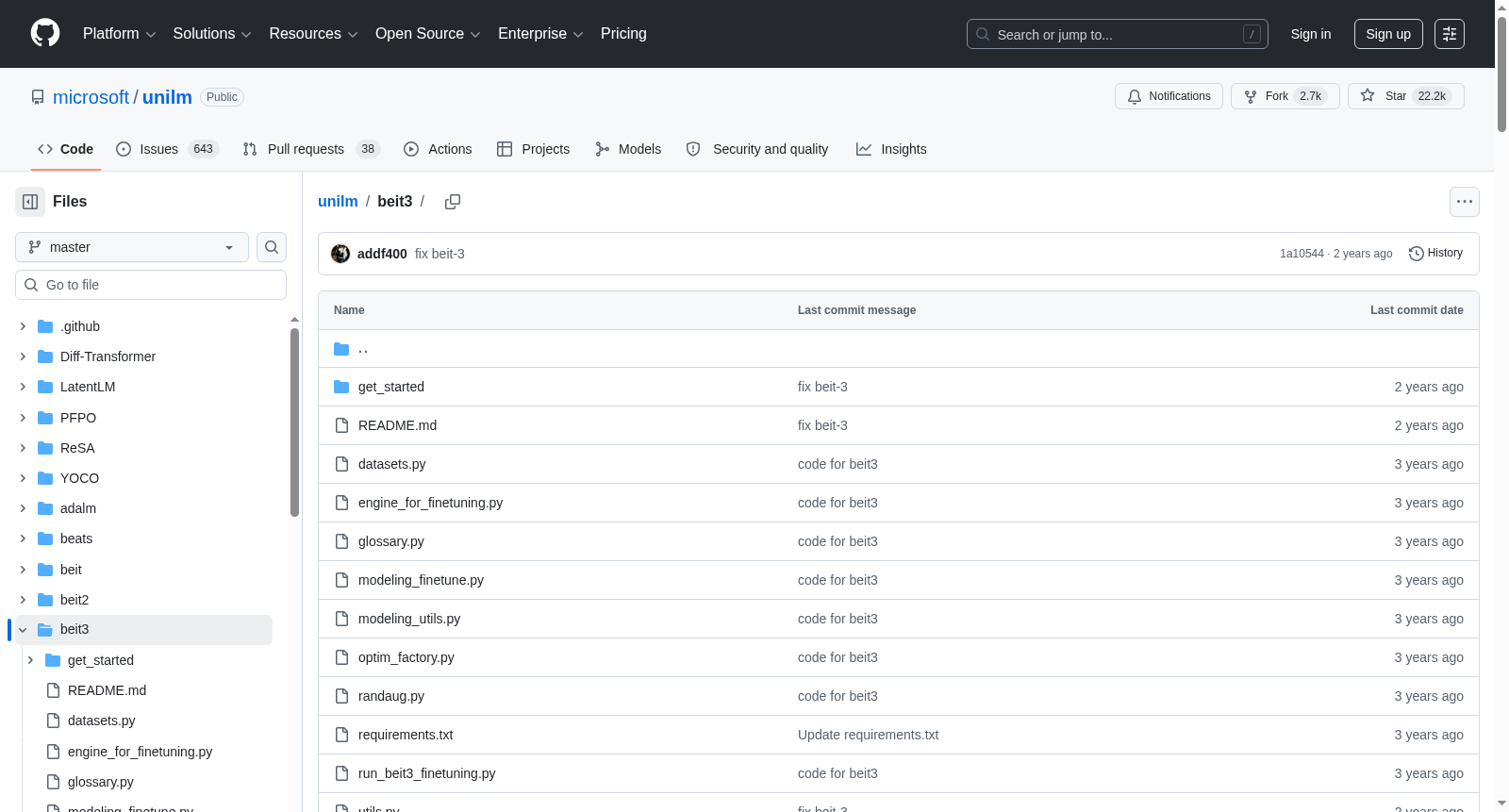Open the Pricing link

coord(623,34)
